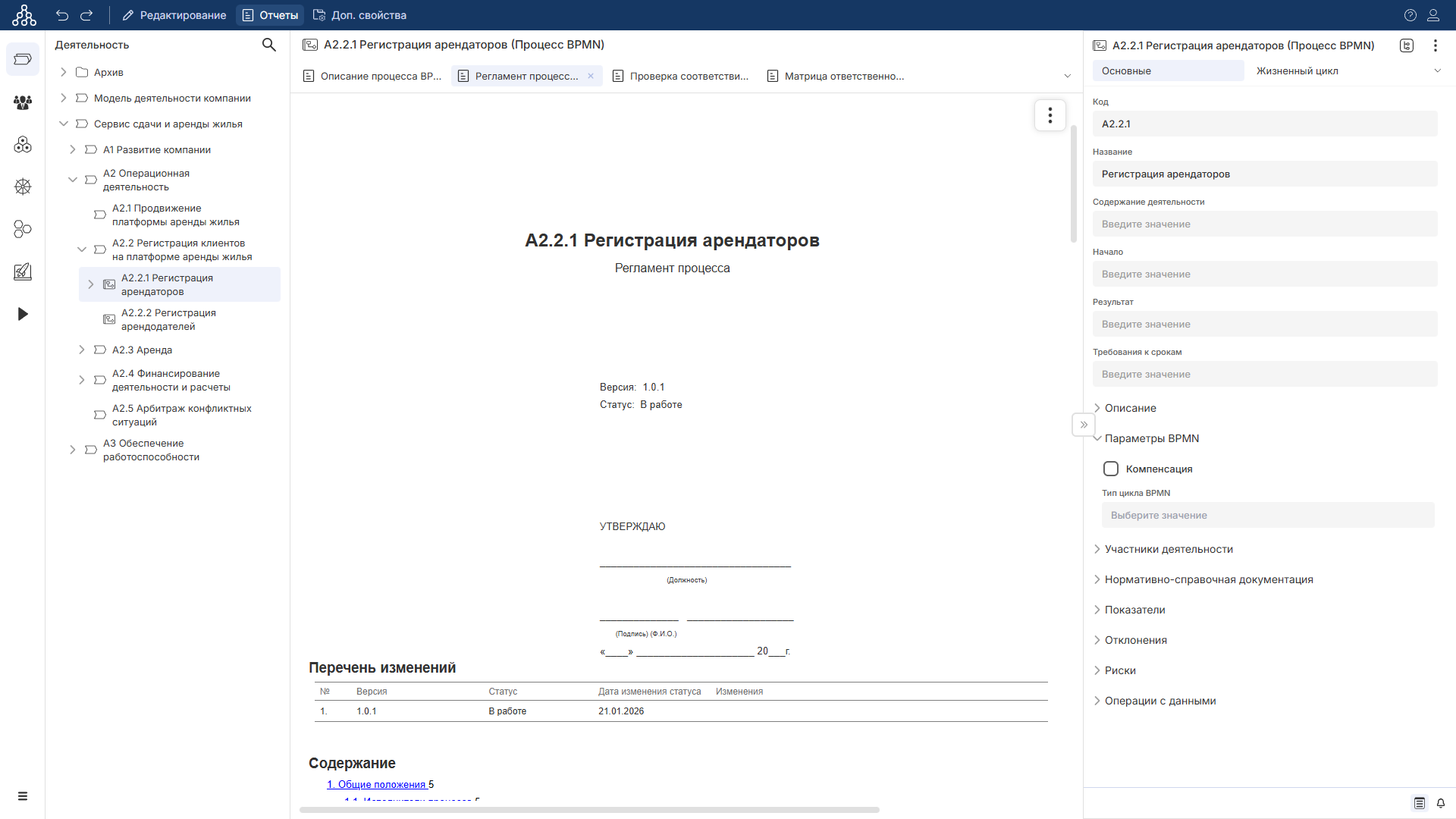Click the user profile icon
The height and width of the screenshot is (819, 1456).
coord(1433,15)
